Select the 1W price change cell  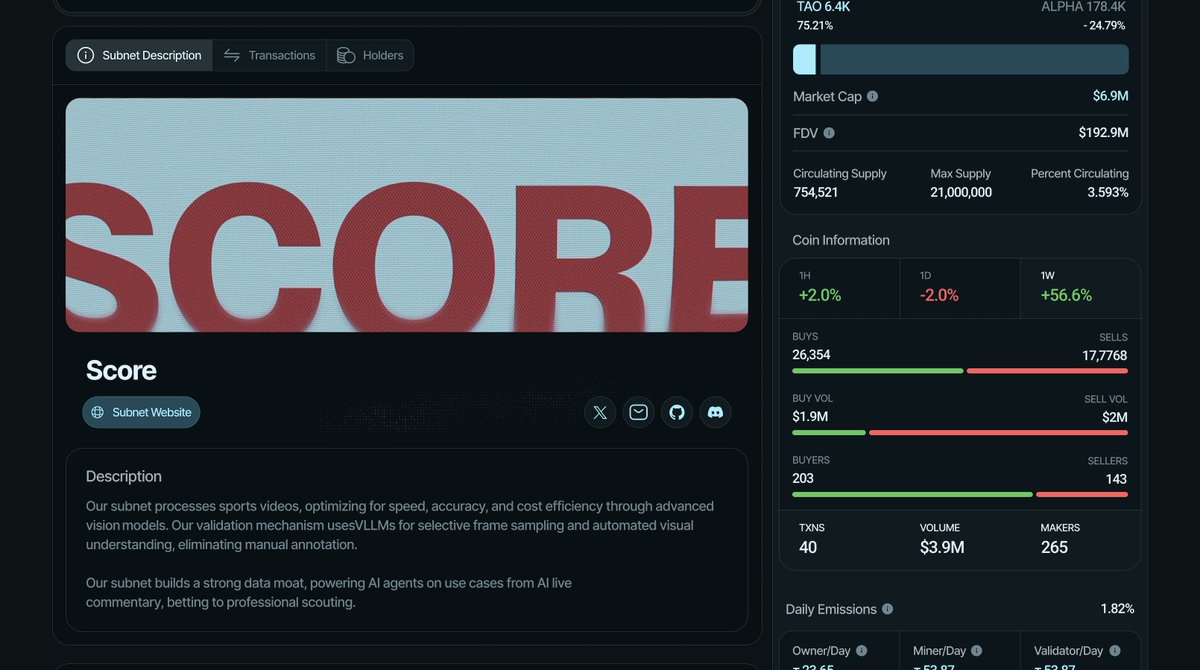1080,287
